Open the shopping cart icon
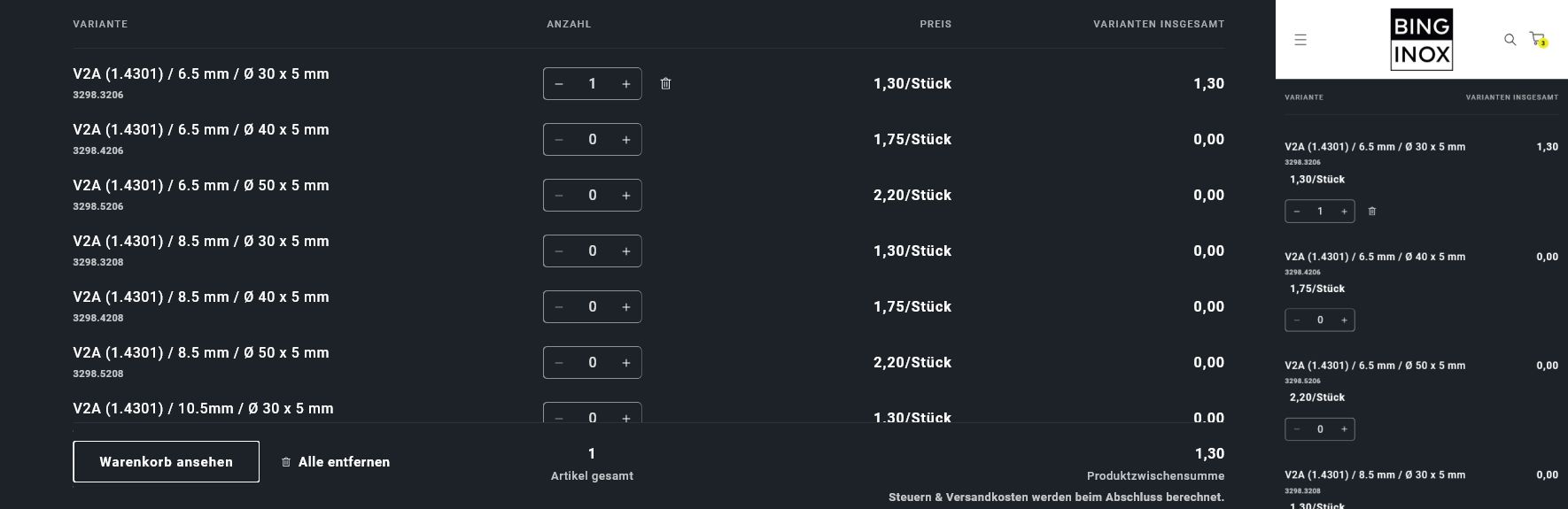 point(1538,40)
